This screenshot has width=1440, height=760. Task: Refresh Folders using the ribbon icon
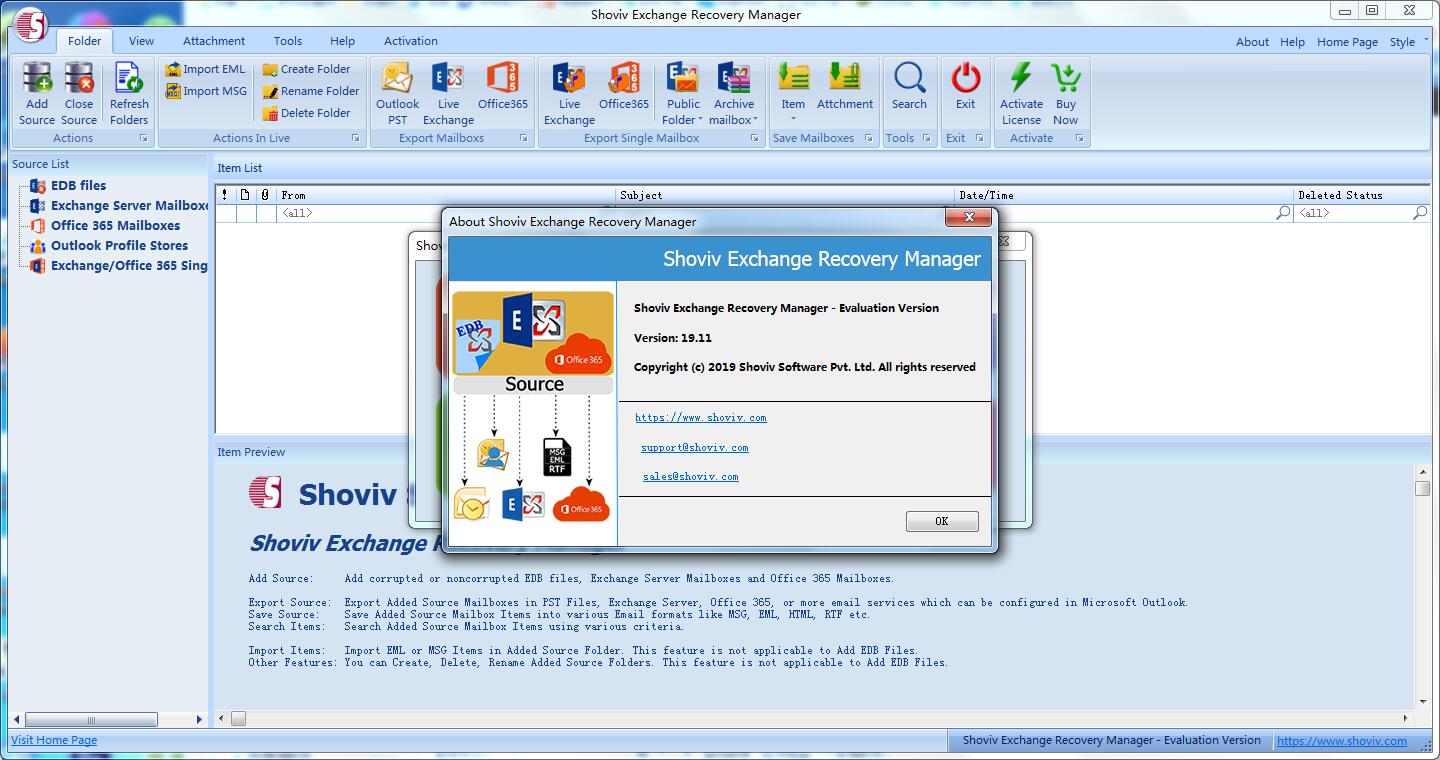[129, 78]
